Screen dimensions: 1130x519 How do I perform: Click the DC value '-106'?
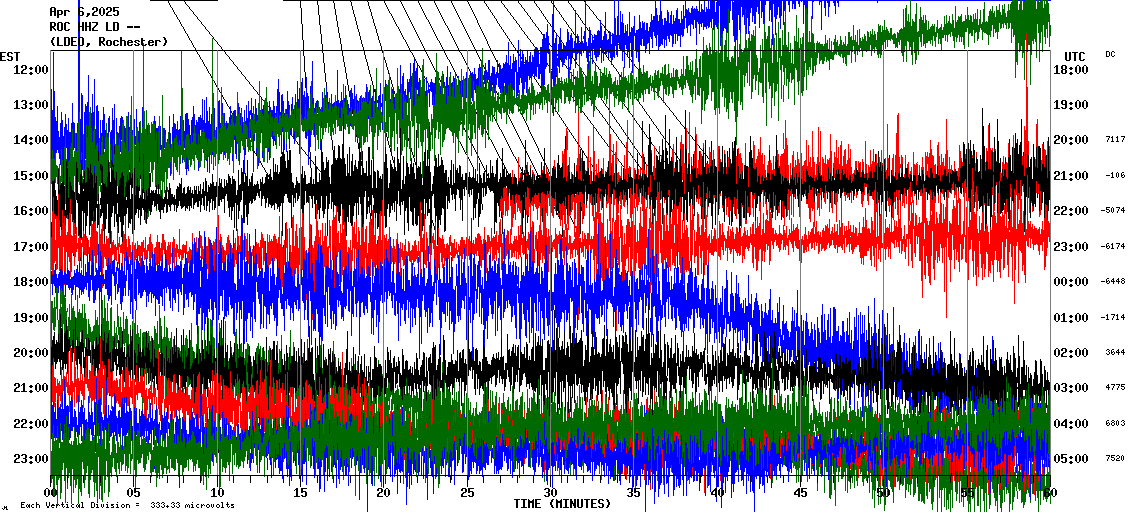coord(1115,175)
